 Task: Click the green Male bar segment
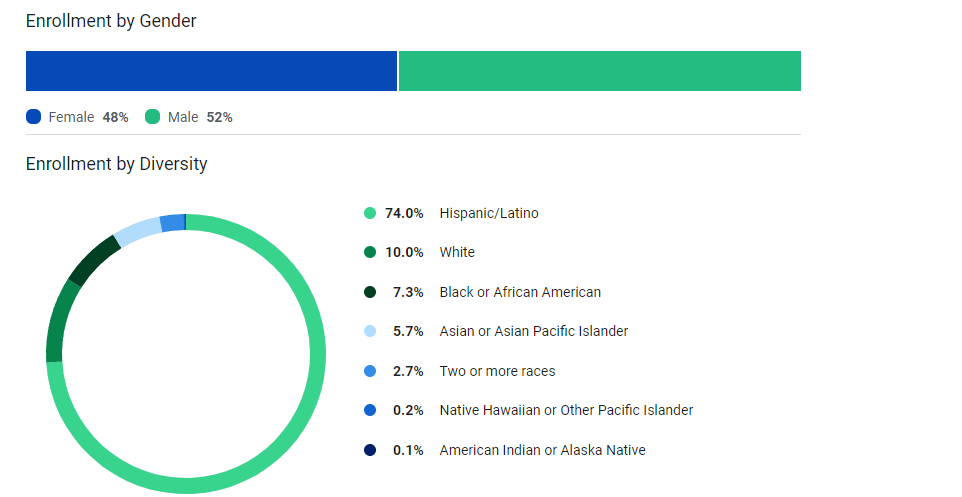600,71
